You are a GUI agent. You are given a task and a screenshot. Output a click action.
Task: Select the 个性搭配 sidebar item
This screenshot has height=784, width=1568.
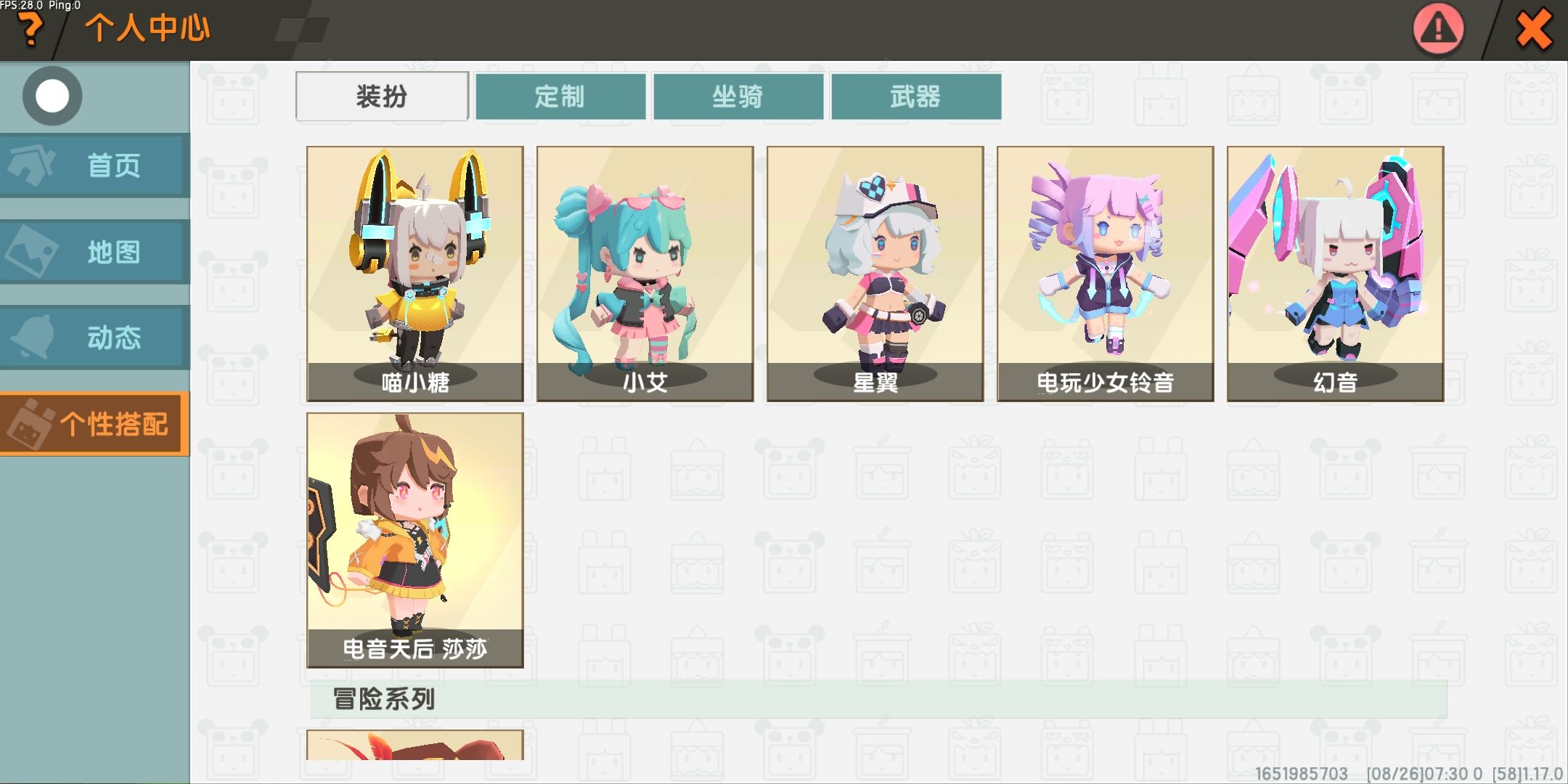coord(95,424)
